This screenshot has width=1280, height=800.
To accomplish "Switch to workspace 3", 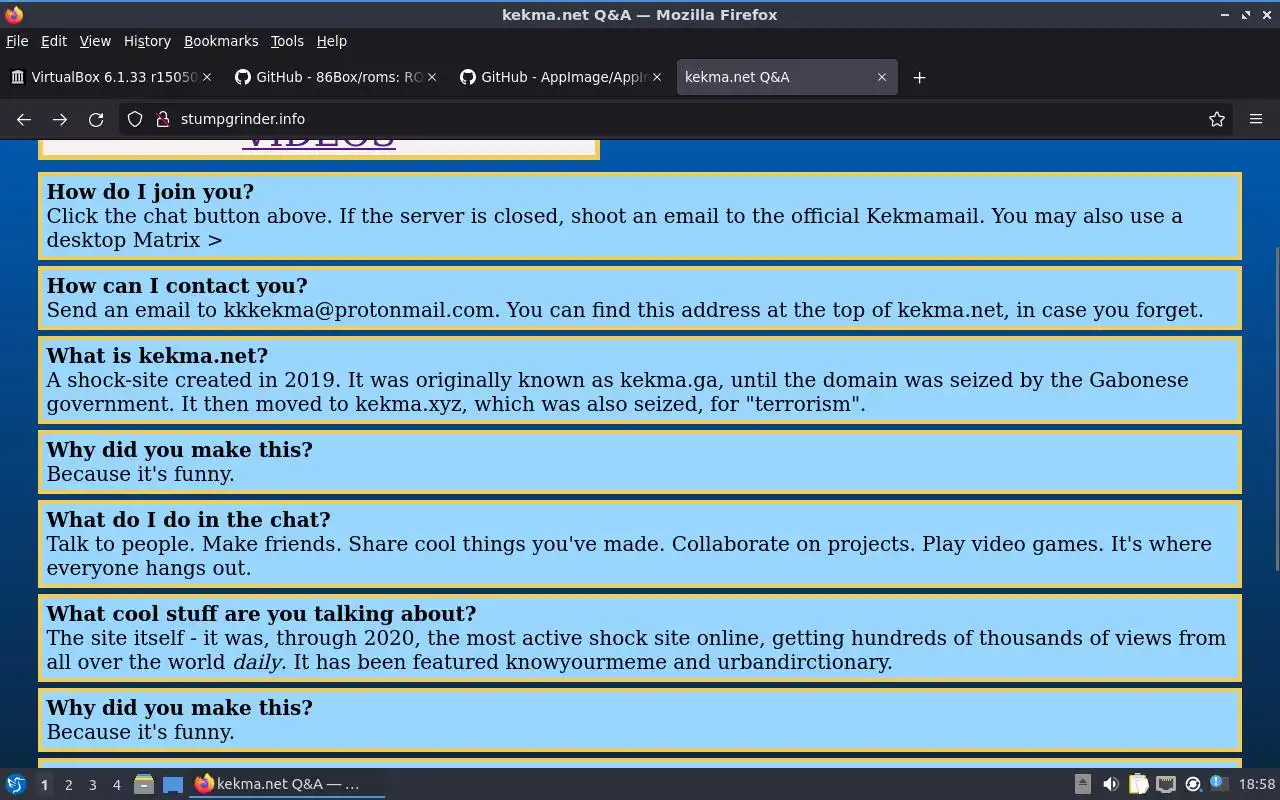I will click(x=92, y=785).
